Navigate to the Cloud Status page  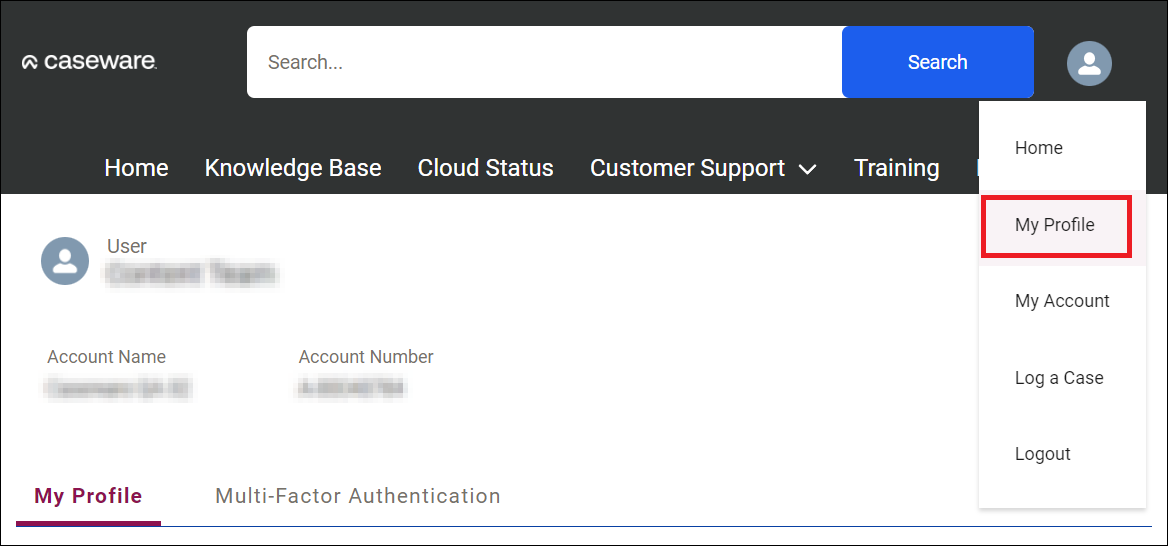[x=485, y=168]
